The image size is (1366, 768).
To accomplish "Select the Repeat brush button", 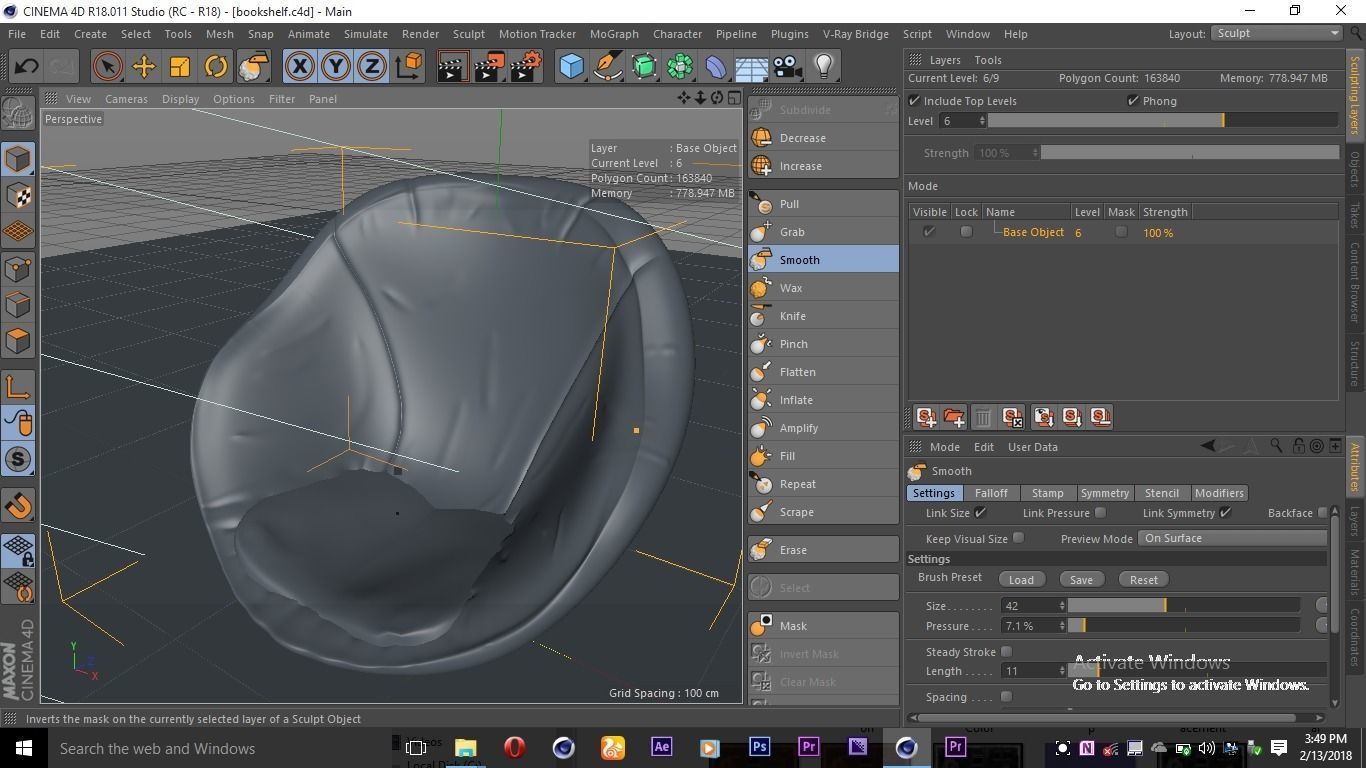I will click(x=823, y=484).
